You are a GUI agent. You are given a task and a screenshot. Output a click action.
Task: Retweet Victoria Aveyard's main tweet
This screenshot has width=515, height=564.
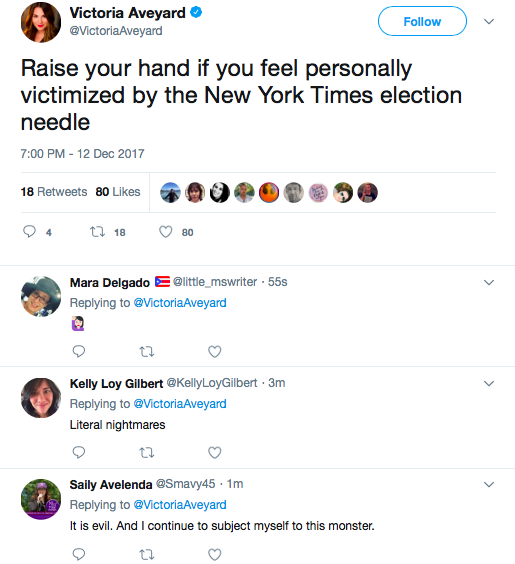tap(97, 232)
